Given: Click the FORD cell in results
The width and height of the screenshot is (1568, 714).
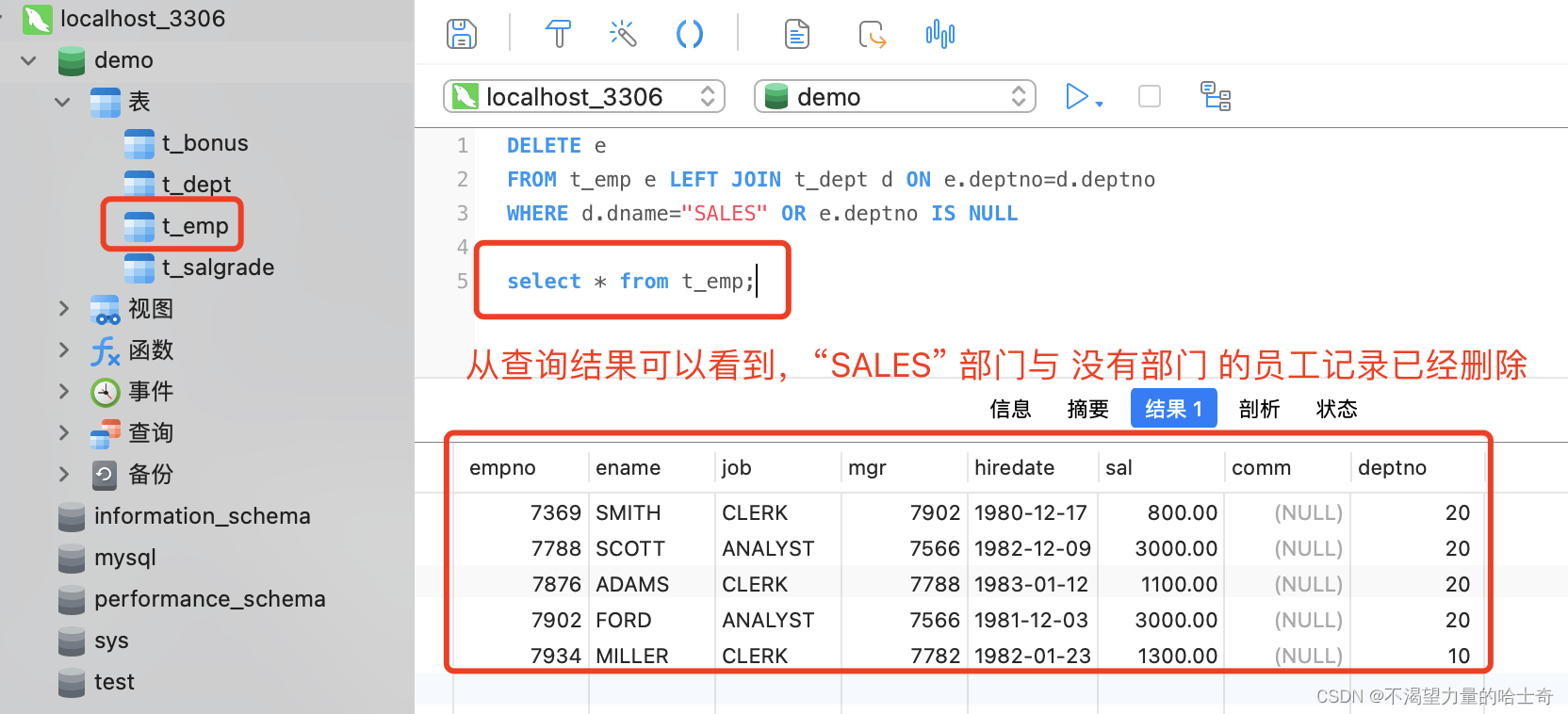Looking at the screenshot, I should click(624, 620).
